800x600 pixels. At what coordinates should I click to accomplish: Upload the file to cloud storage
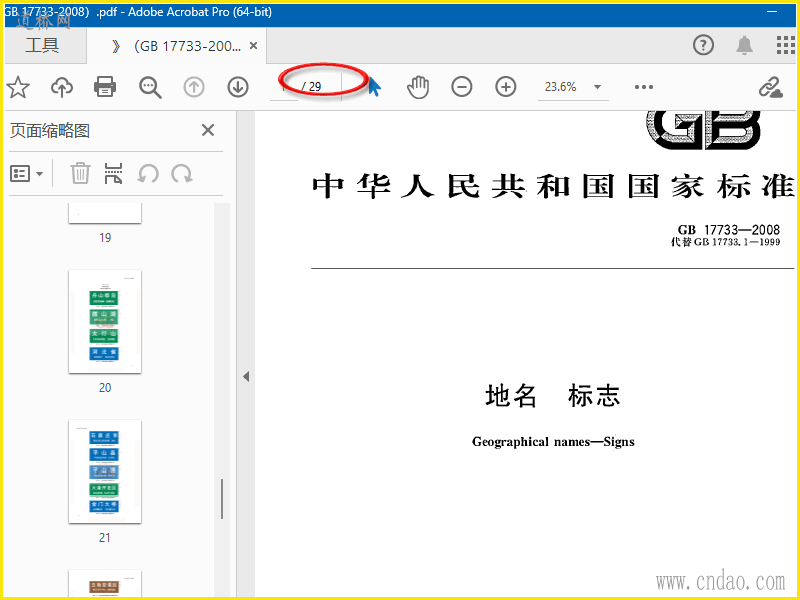(x=62, y=87)
